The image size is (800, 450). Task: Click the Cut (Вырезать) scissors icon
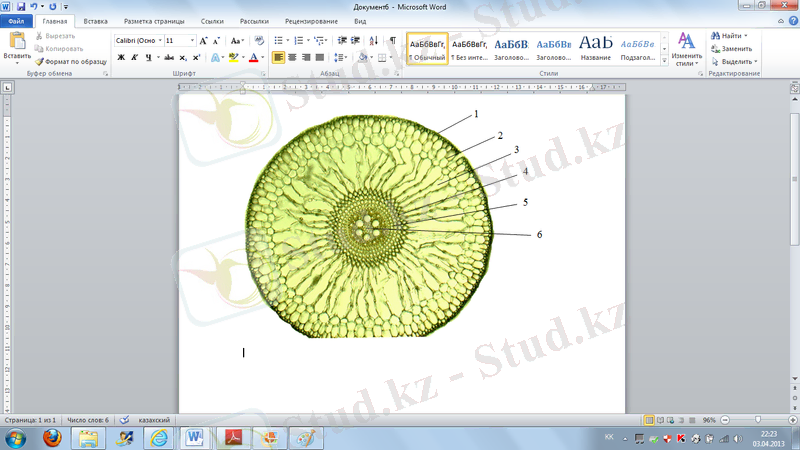pos(39,36)
